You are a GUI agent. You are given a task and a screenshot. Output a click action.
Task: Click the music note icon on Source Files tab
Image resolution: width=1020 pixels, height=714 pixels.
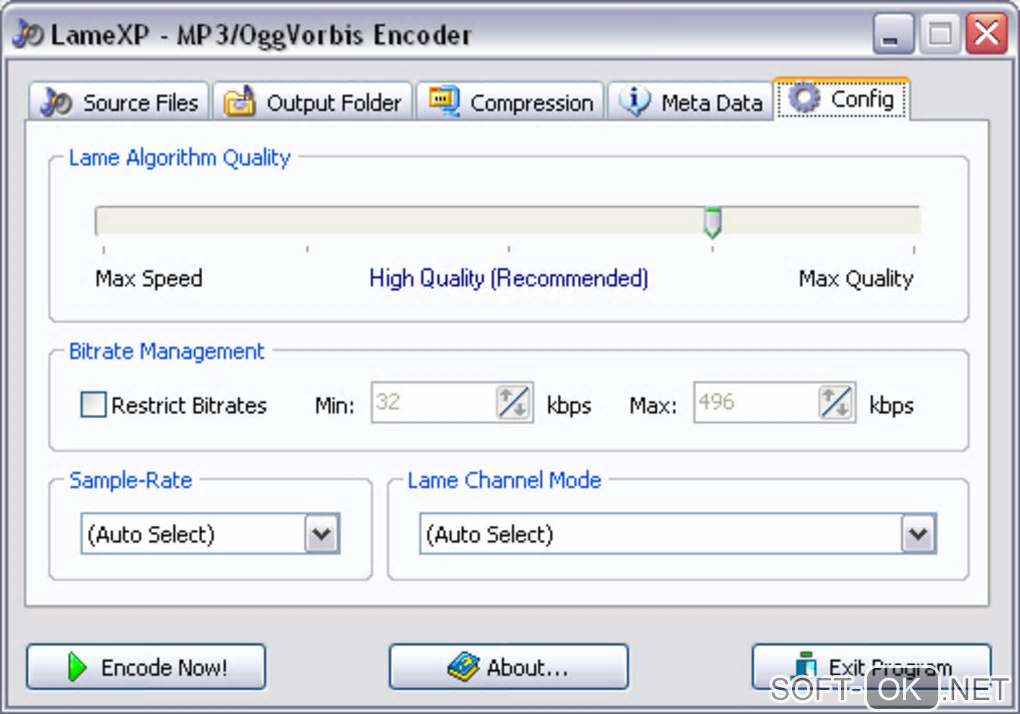tap(56, 102)
